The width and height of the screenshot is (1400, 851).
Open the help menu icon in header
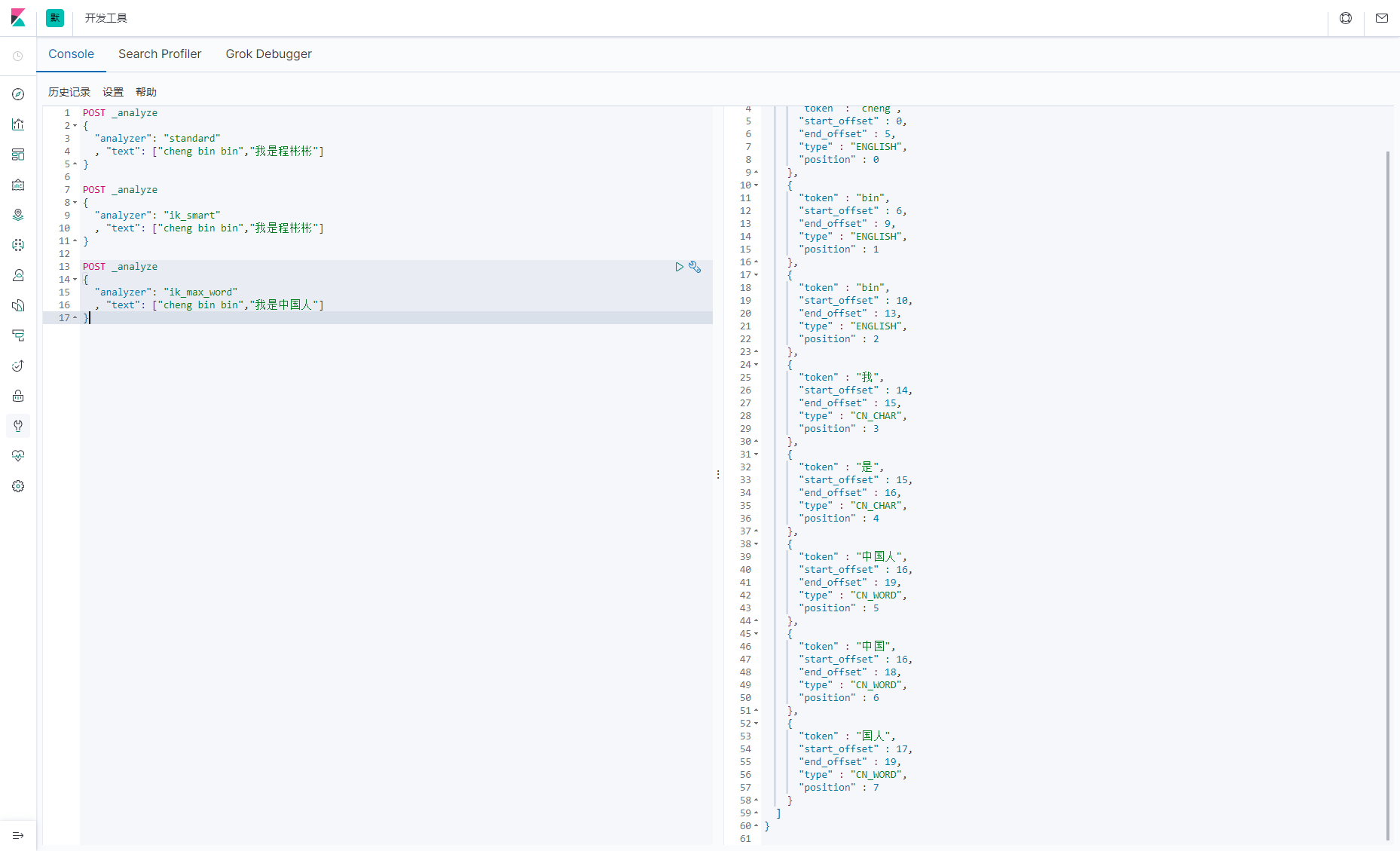1346,18
